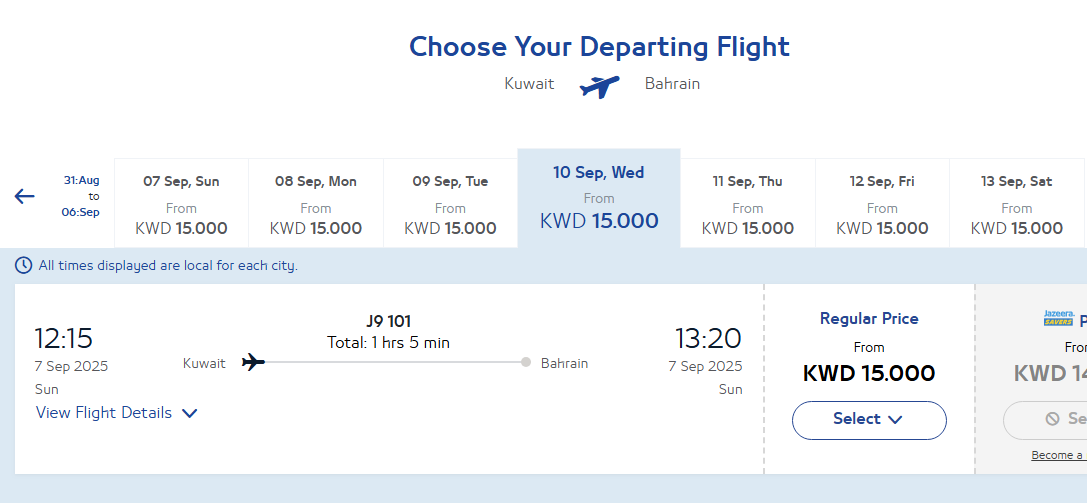Open the Regular Price Select dropdown

point(869,420)
